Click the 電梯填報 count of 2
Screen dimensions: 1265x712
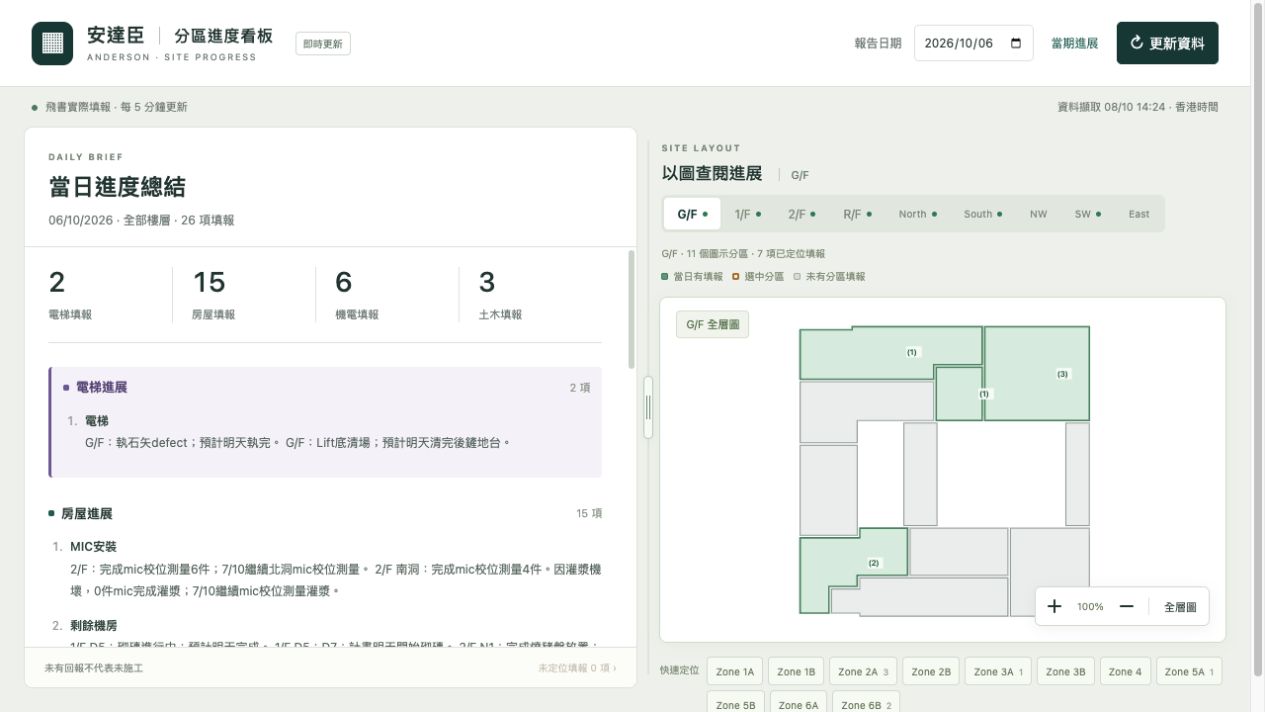[57, 282]
